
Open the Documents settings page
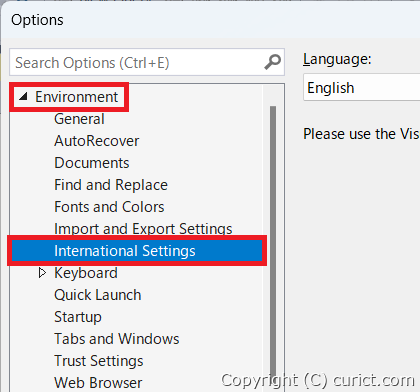pos(92,163)
